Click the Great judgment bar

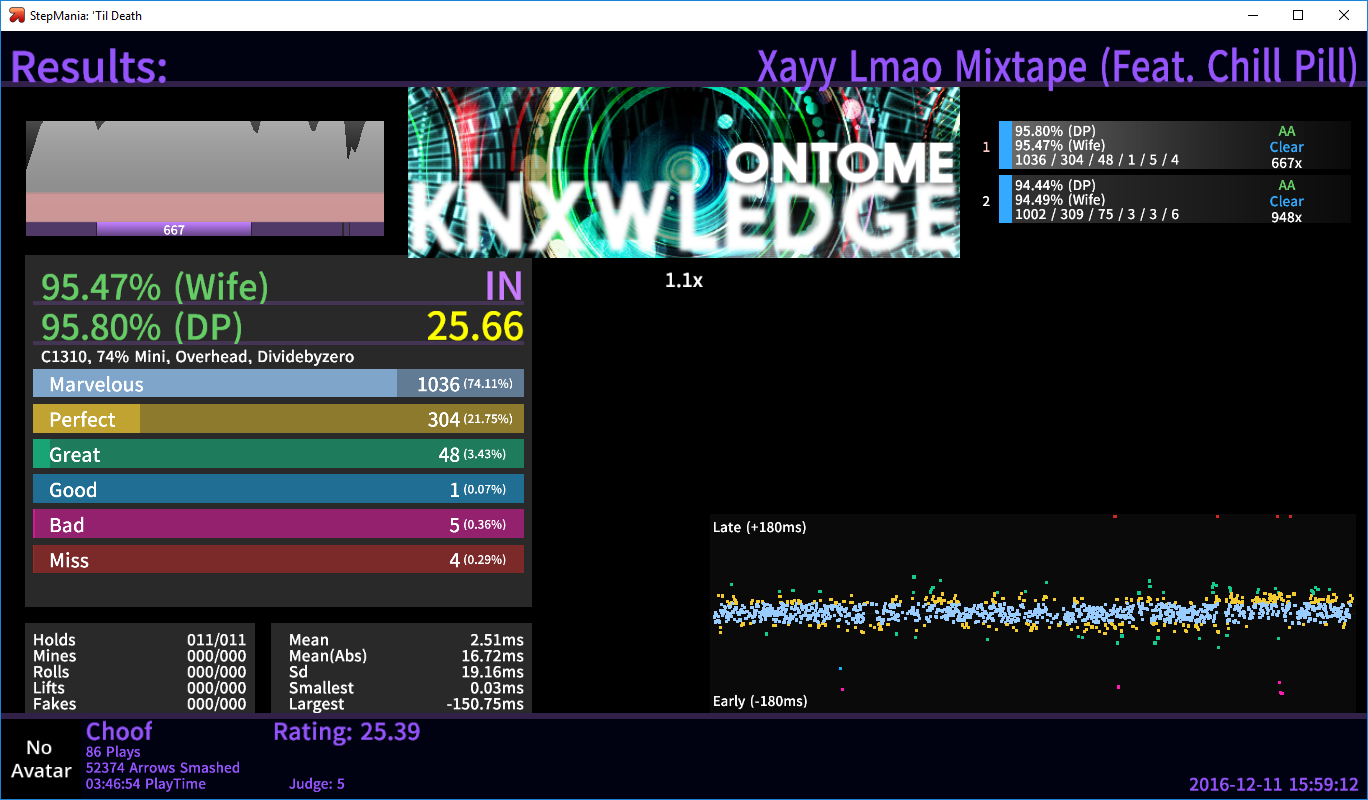pos(278,454)
